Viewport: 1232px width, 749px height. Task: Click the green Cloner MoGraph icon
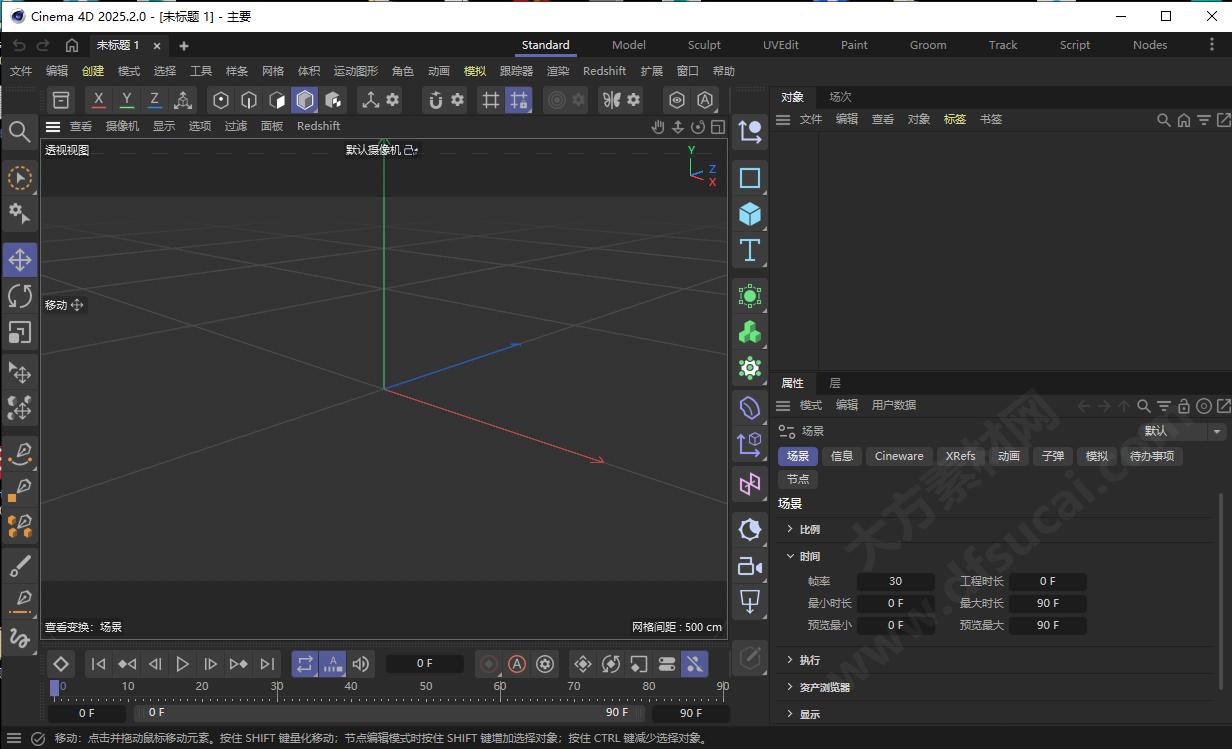tap(749, 332)
